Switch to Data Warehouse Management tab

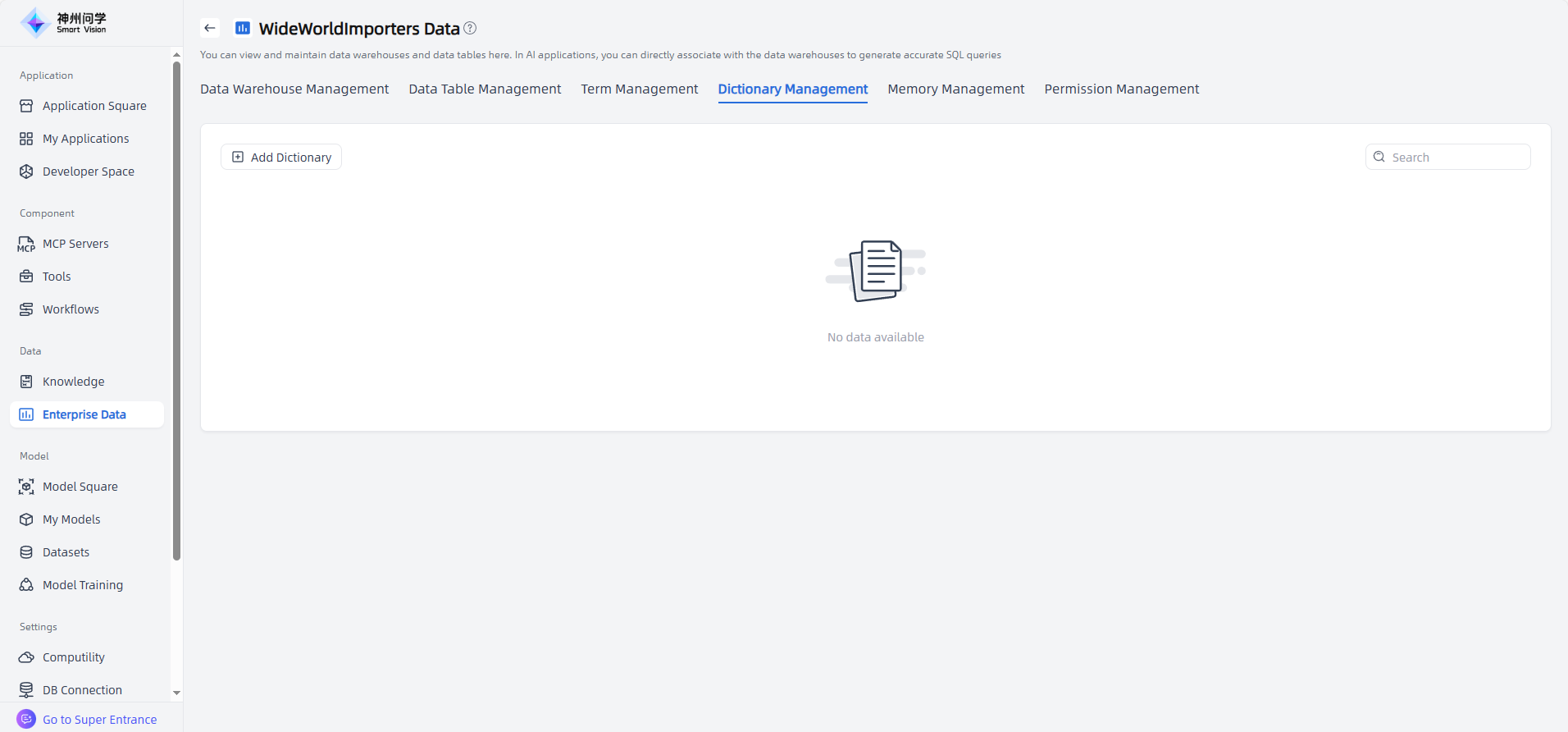(294, 89)
